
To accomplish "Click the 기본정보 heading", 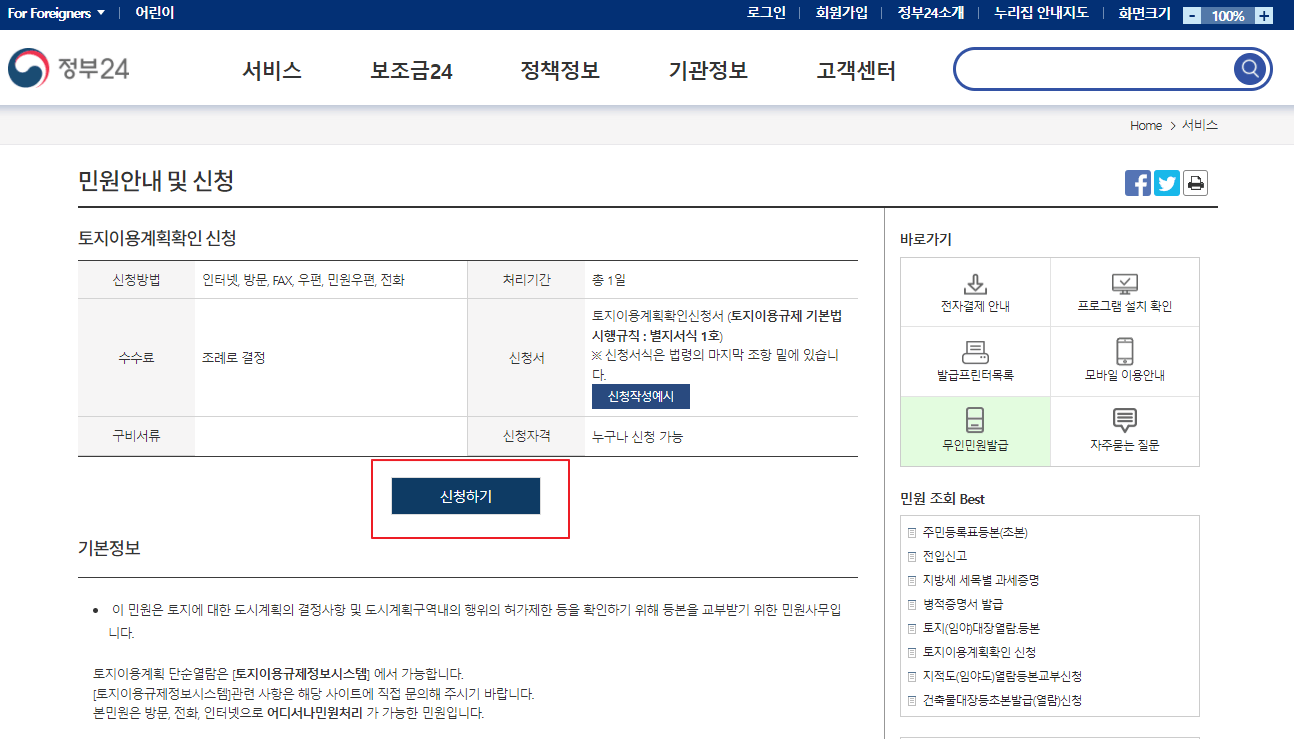I will coord(109,548).
